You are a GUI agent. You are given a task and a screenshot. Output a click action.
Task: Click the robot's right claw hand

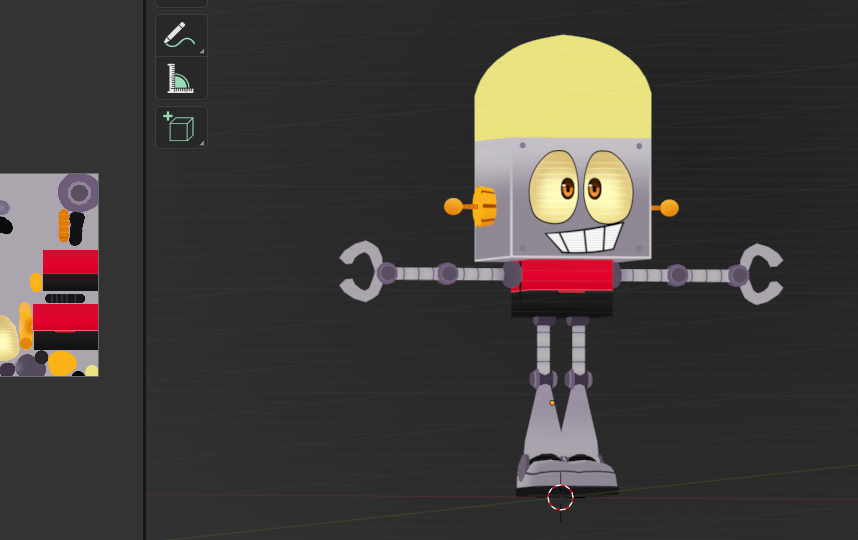pos(762,274)
